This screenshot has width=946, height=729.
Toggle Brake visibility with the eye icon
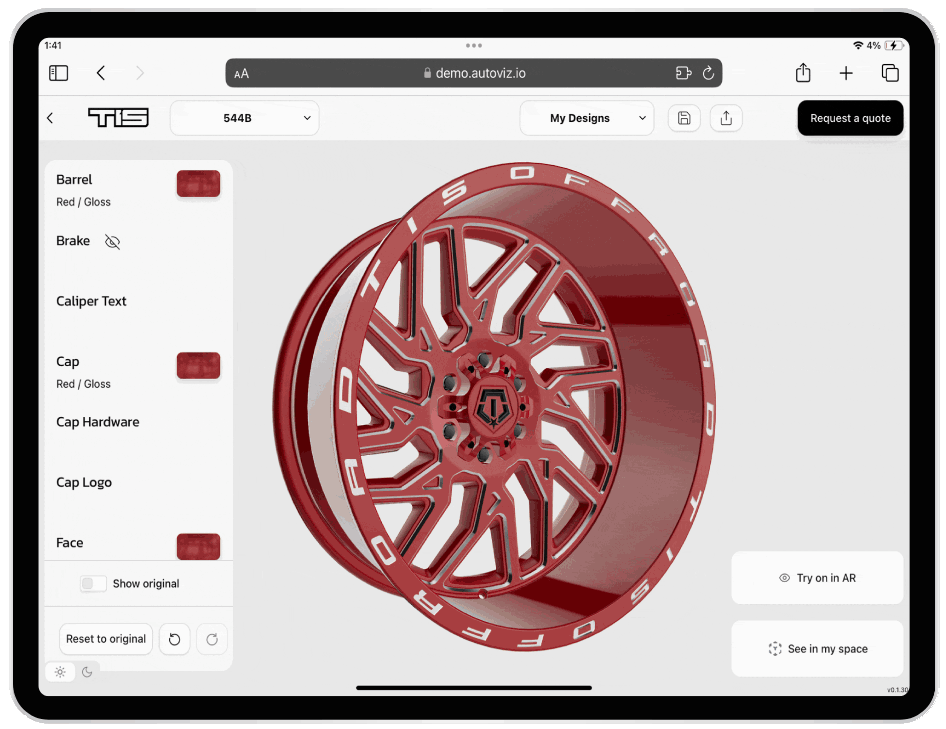coord(112,241)
